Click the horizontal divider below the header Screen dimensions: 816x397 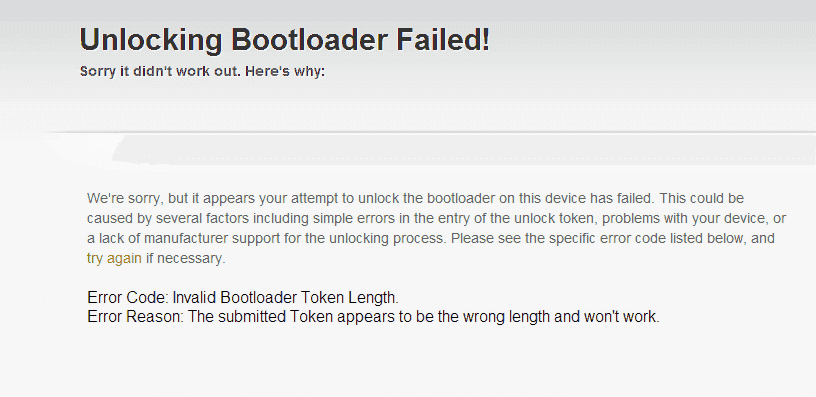(408, 132)
